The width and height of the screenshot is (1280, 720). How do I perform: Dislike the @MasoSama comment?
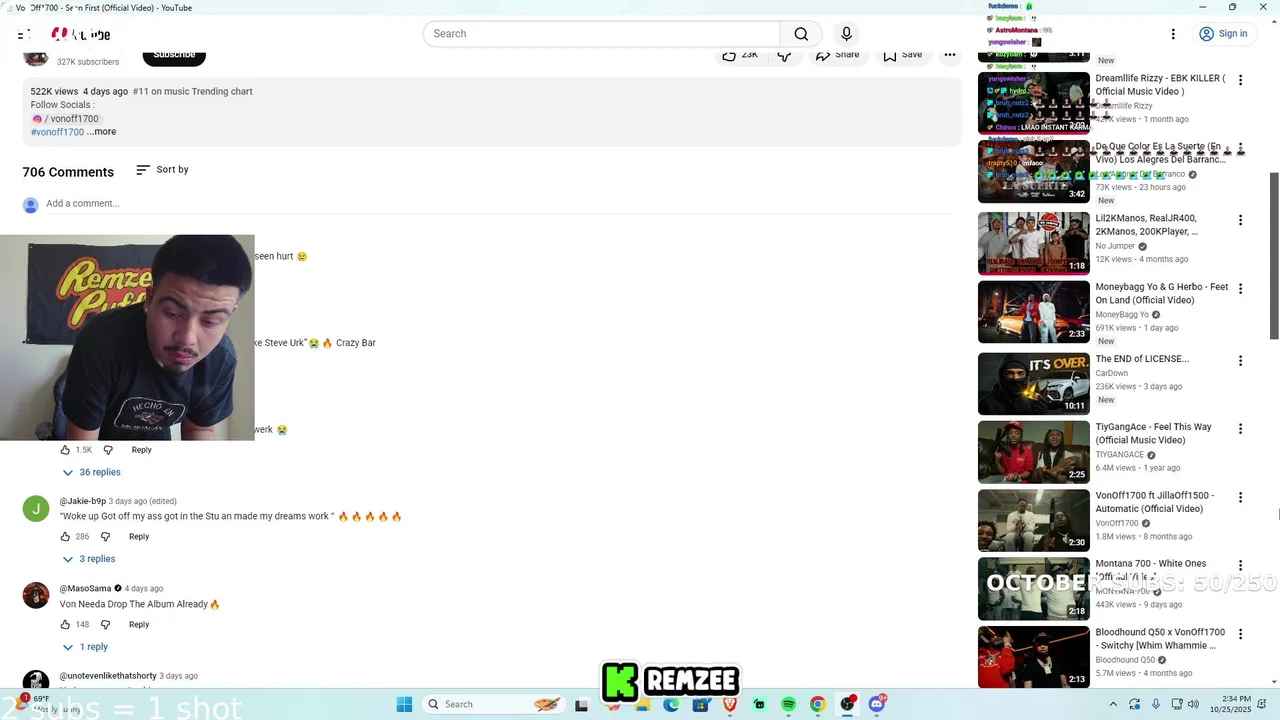[105, 625]
